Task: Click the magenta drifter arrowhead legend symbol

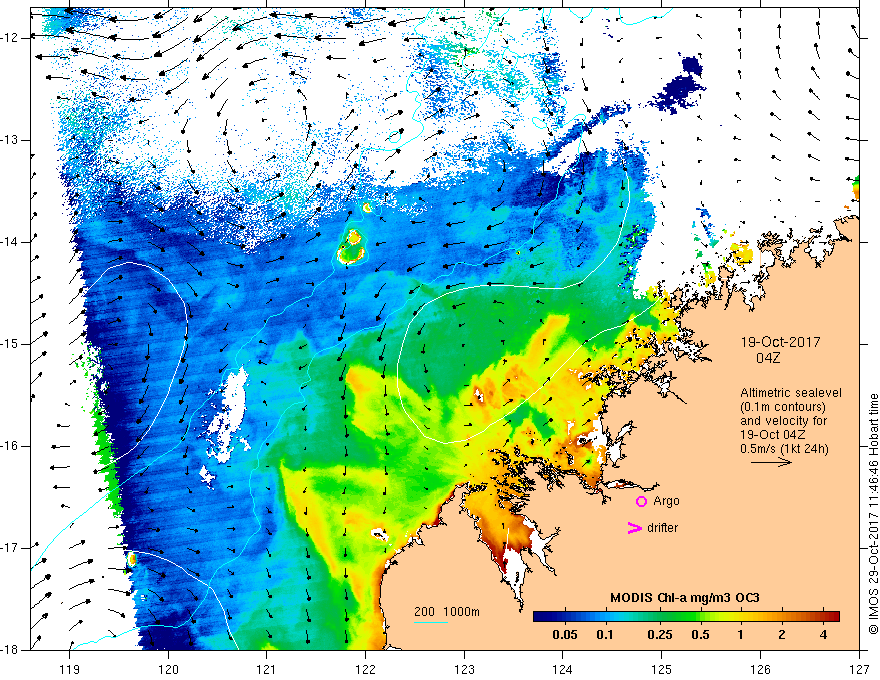Action: (x=635, y=528)
